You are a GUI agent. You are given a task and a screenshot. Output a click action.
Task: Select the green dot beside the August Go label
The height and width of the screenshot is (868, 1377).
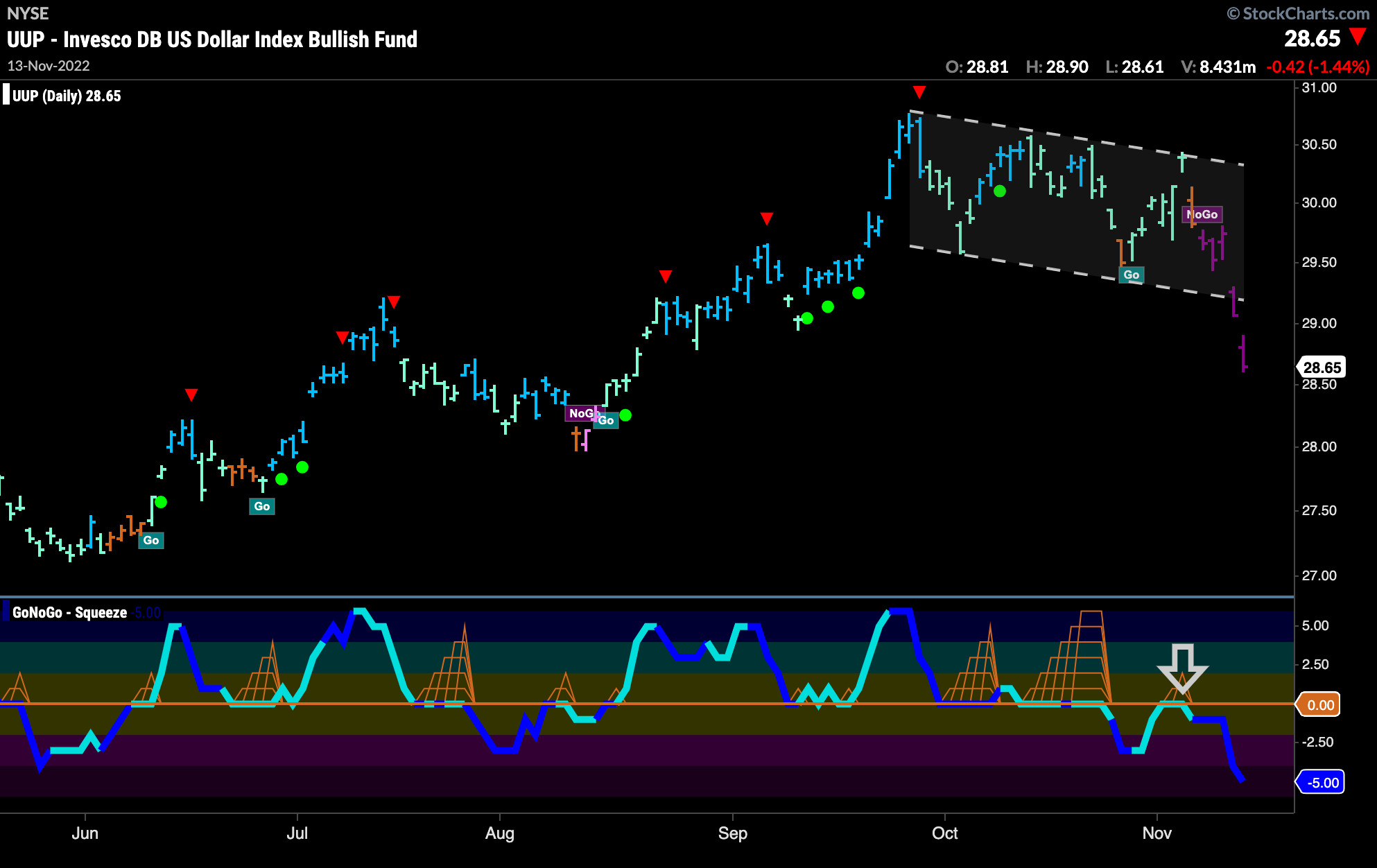pos(625,415)
